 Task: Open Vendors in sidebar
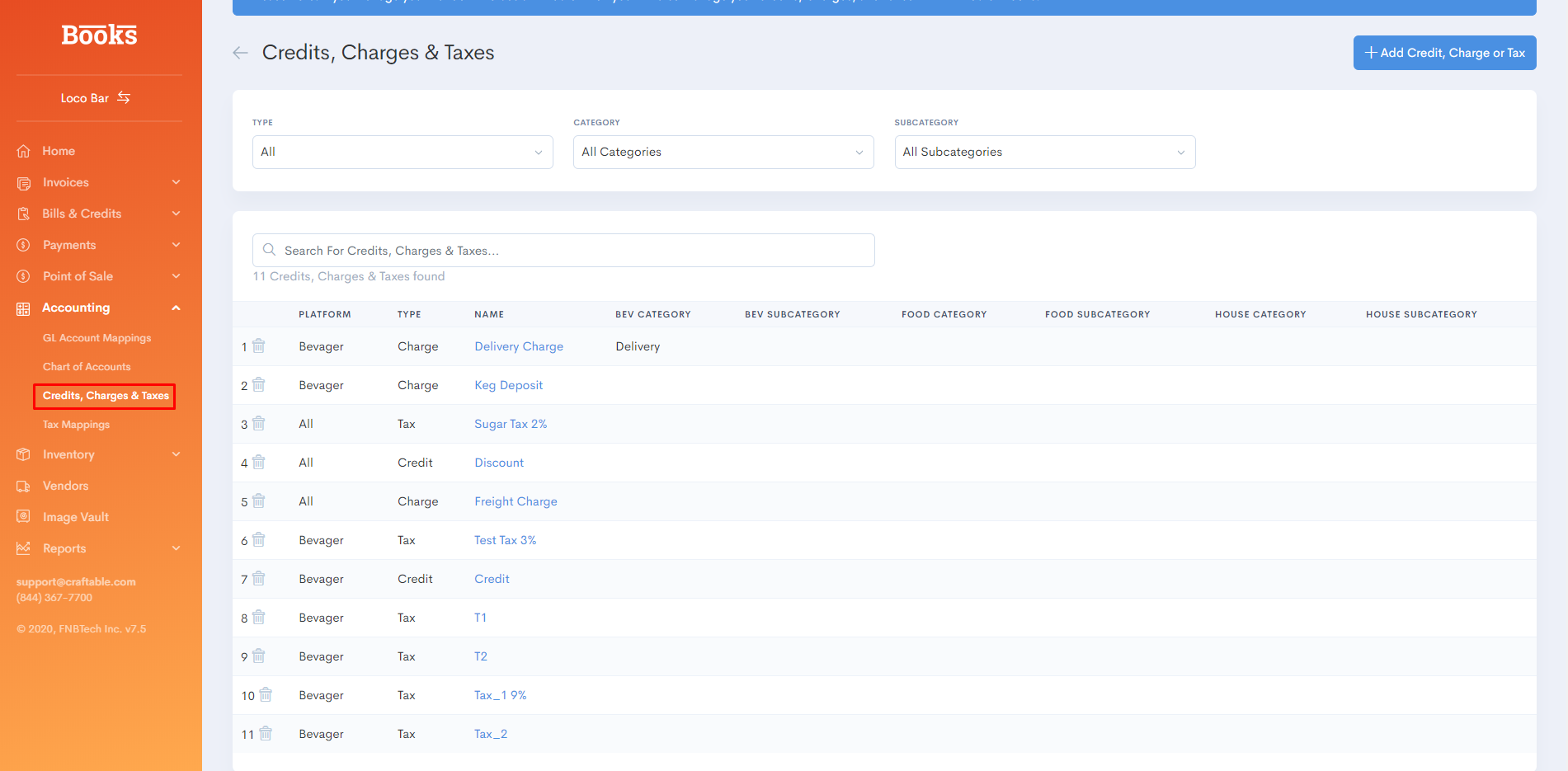tap(65, 486)
